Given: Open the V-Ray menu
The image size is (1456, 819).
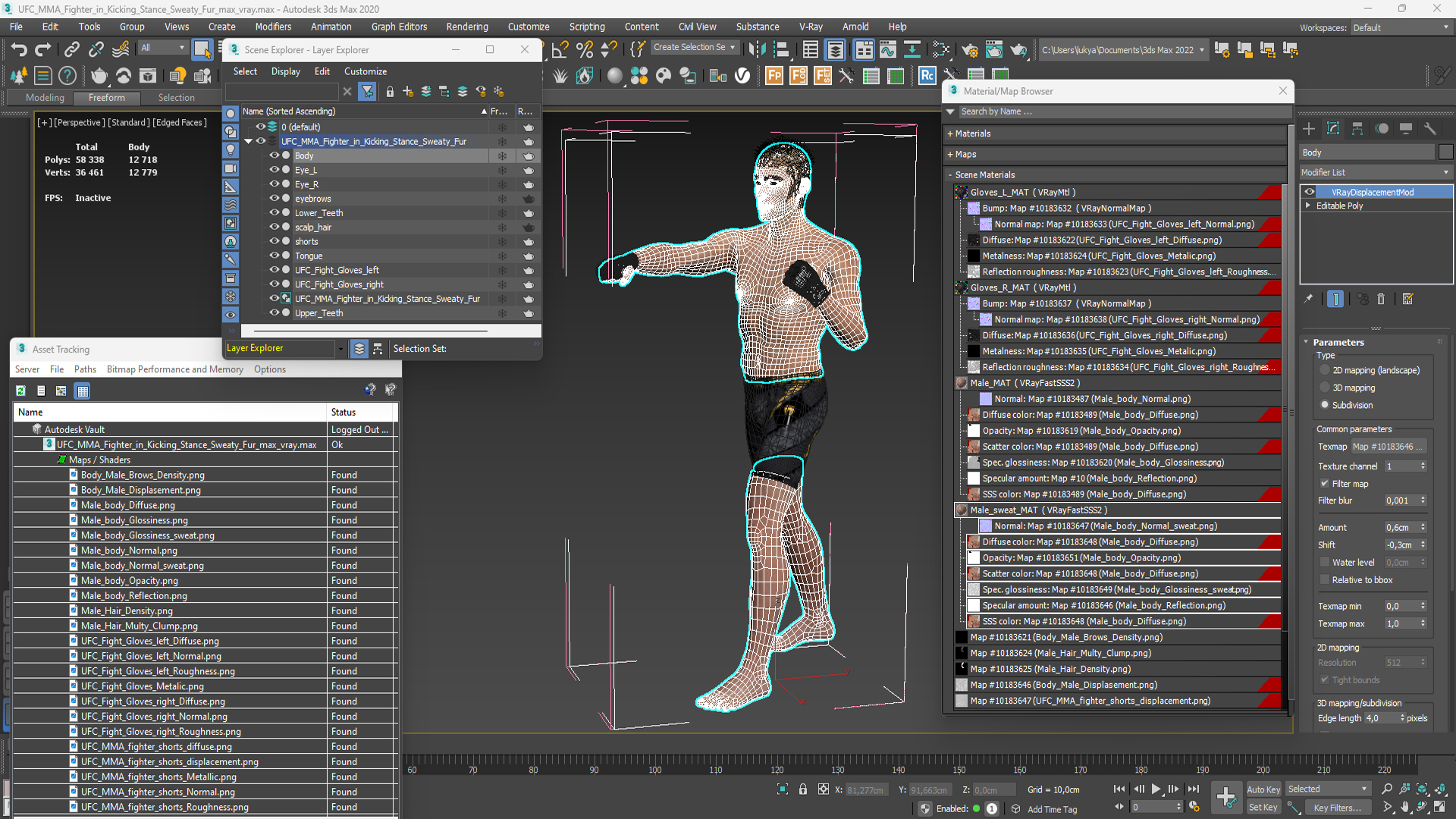Looking at the screenshot, I should (x=810, y=27).
